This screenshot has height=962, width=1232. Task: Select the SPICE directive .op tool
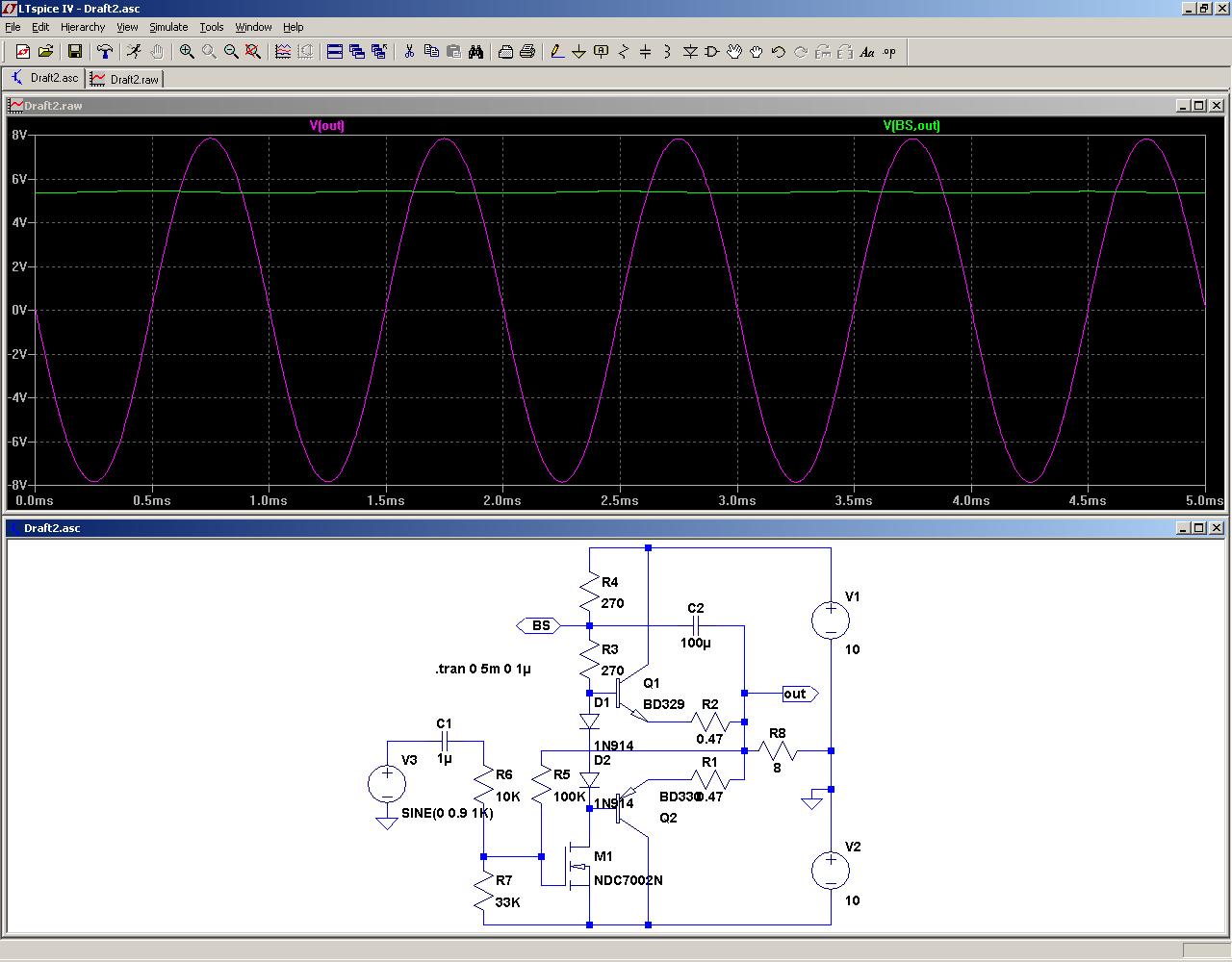tap(889, 52)
